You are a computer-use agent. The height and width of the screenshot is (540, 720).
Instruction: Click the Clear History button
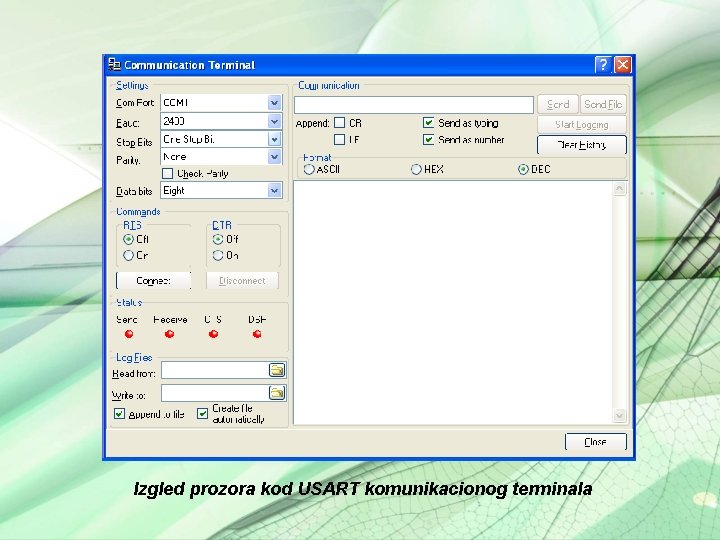582,145
